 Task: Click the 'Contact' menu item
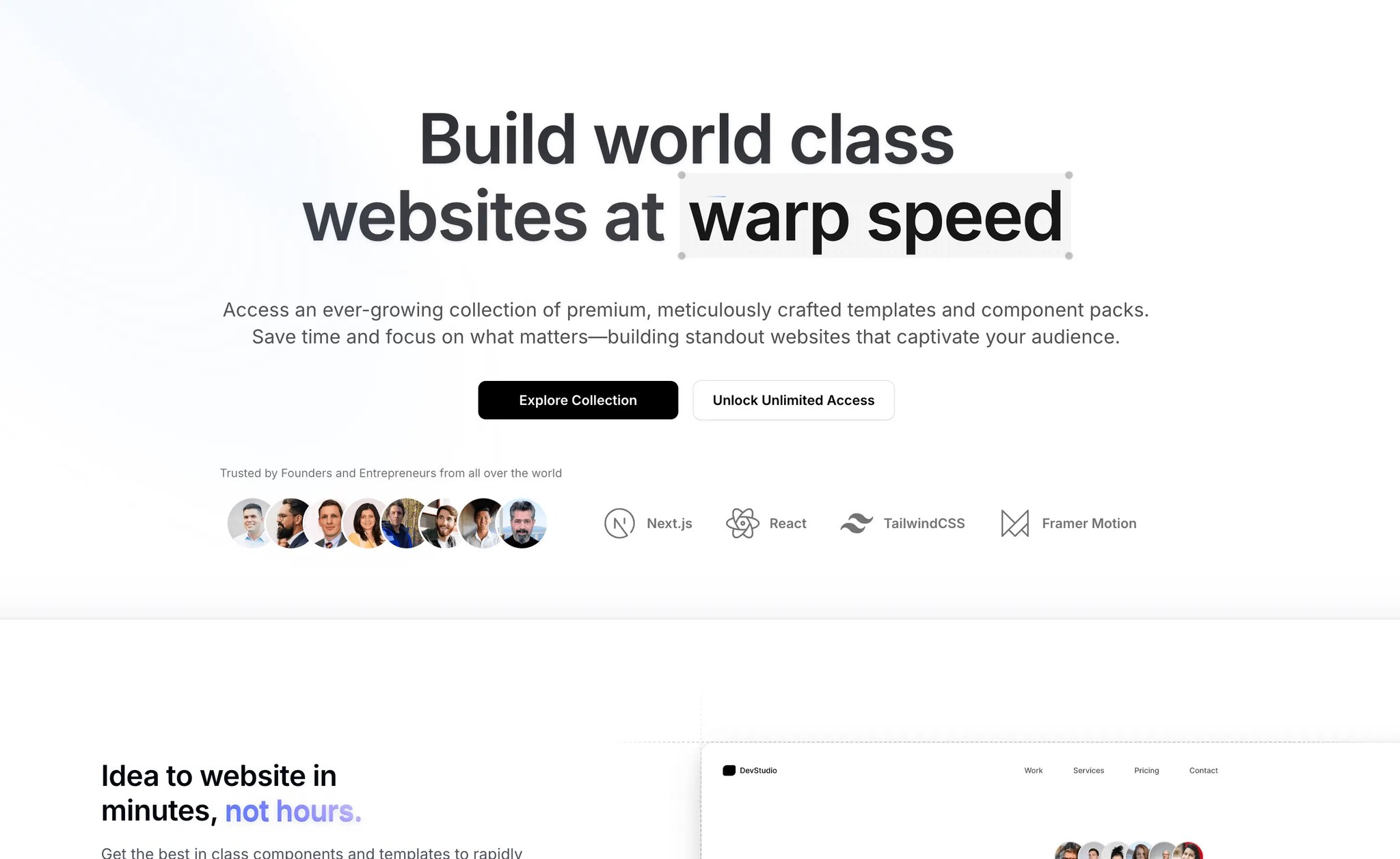1203,770
